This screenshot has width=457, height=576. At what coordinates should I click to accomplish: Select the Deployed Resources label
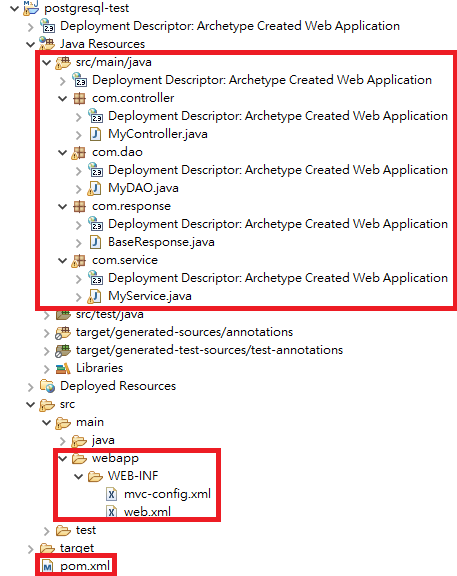[x=118, y=386]
